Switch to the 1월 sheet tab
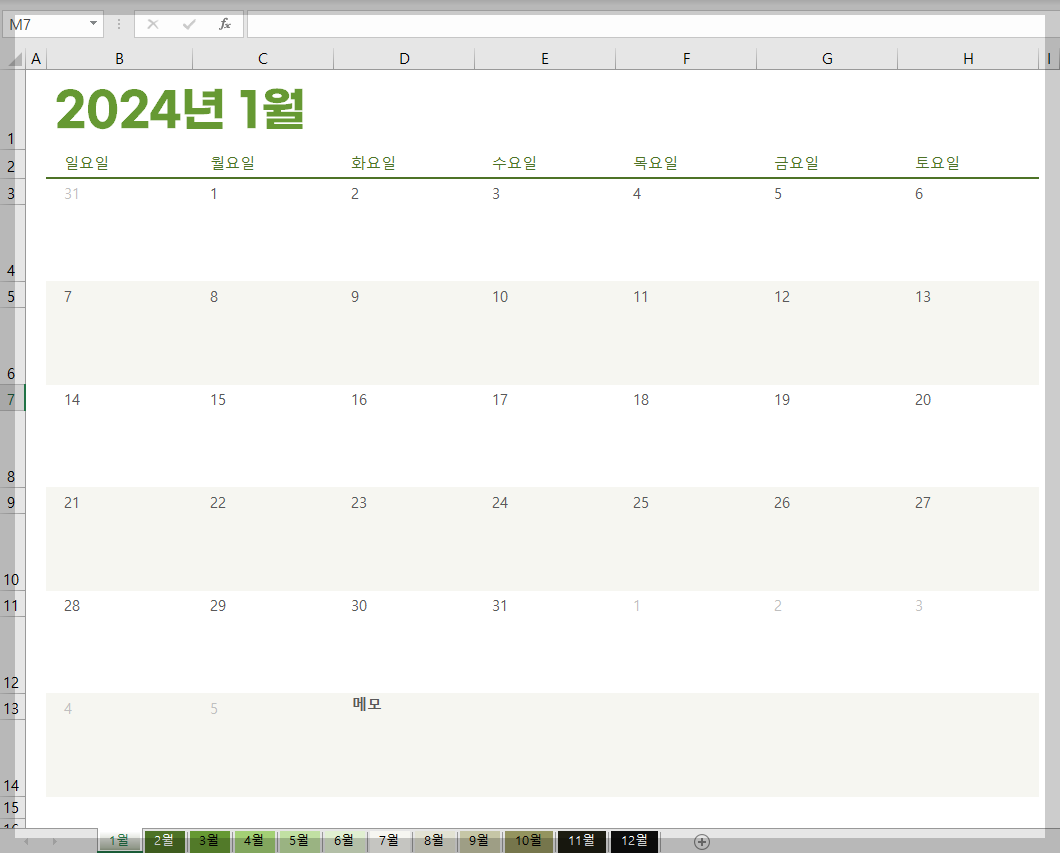The height and width of the screenshot is (853, 1060). tap(119, 840)
